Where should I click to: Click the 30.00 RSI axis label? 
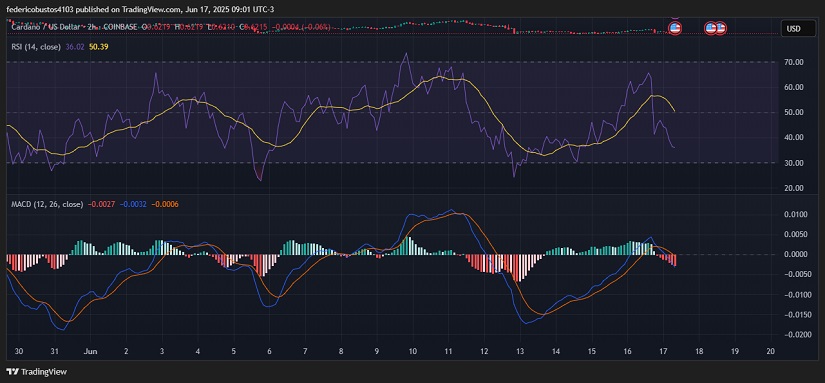[x=793, y=163]
